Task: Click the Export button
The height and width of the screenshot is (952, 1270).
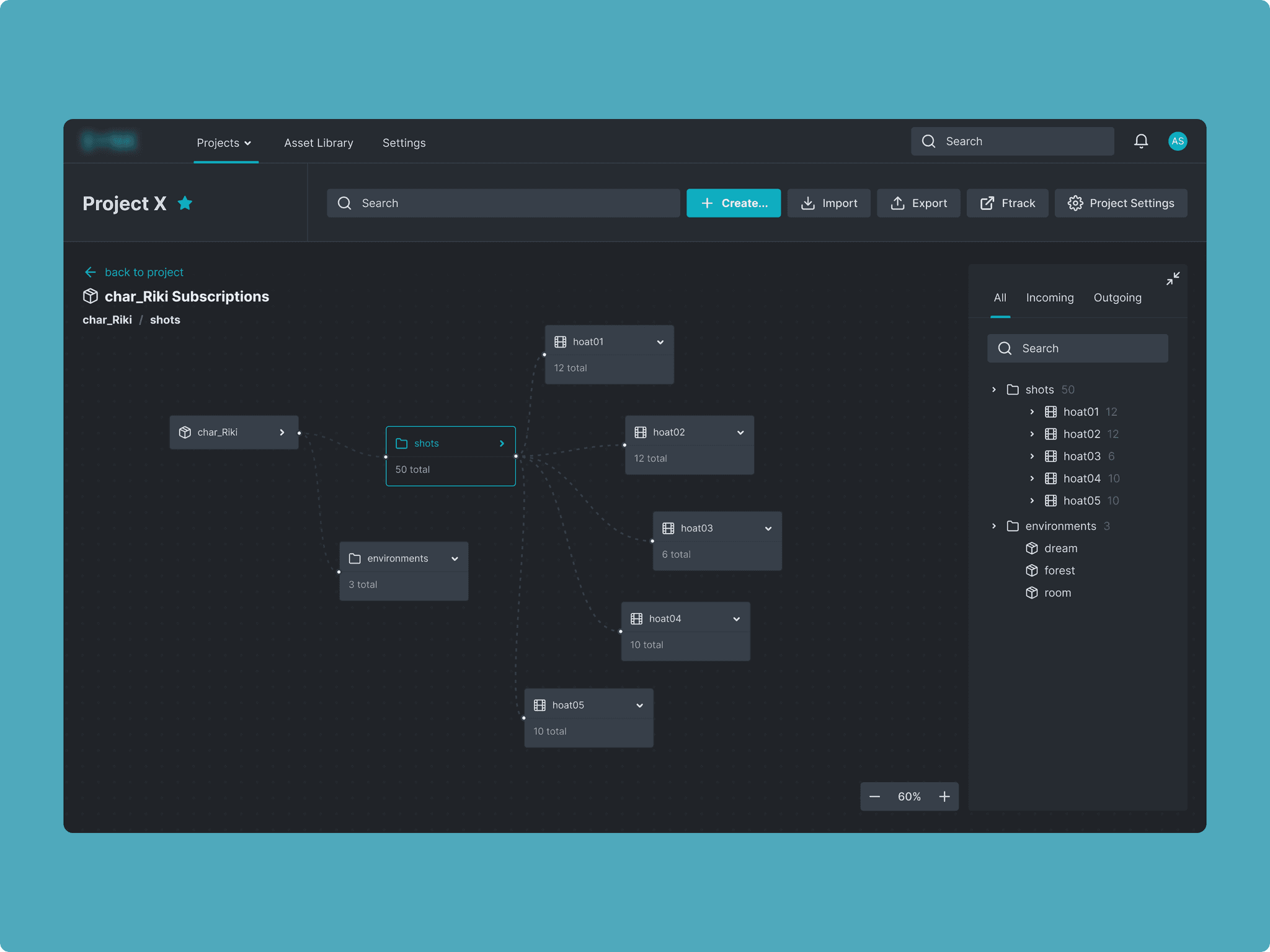Action: (x=918, y=203)
